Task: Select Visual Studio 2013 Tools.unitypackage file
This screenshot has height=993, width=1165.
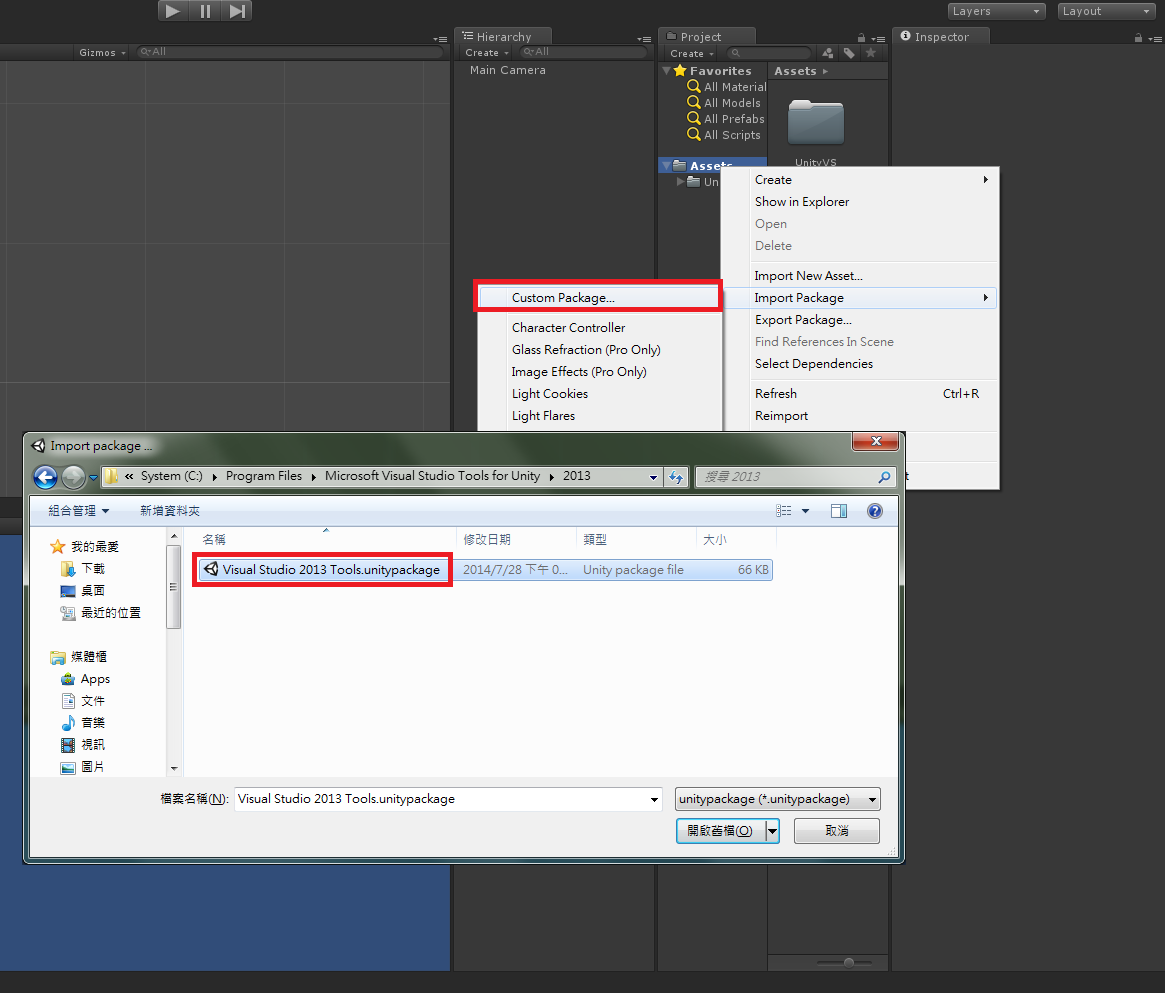Action: 322,569
